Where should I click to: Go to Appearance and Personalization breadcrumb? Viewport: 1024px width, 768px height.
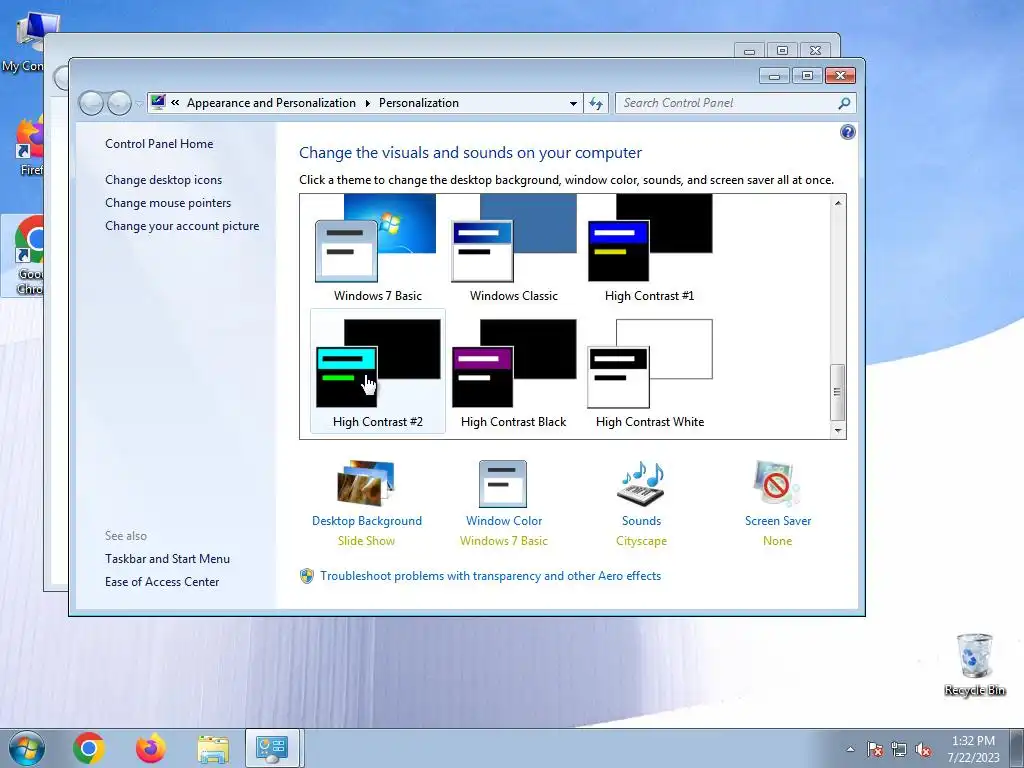(271, 103)
